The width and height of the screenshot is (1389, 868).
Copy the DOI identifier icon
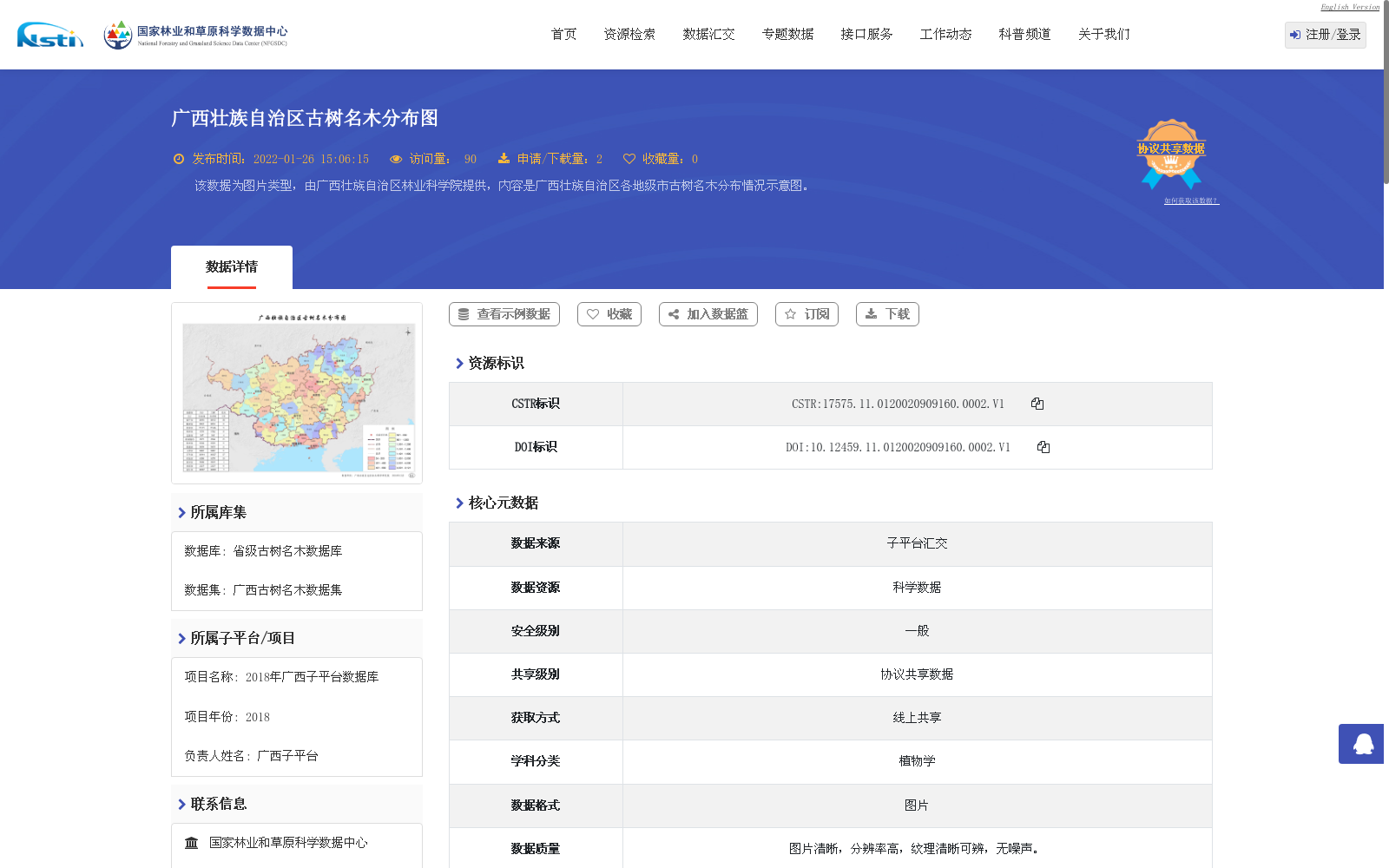pos(1043,447)
